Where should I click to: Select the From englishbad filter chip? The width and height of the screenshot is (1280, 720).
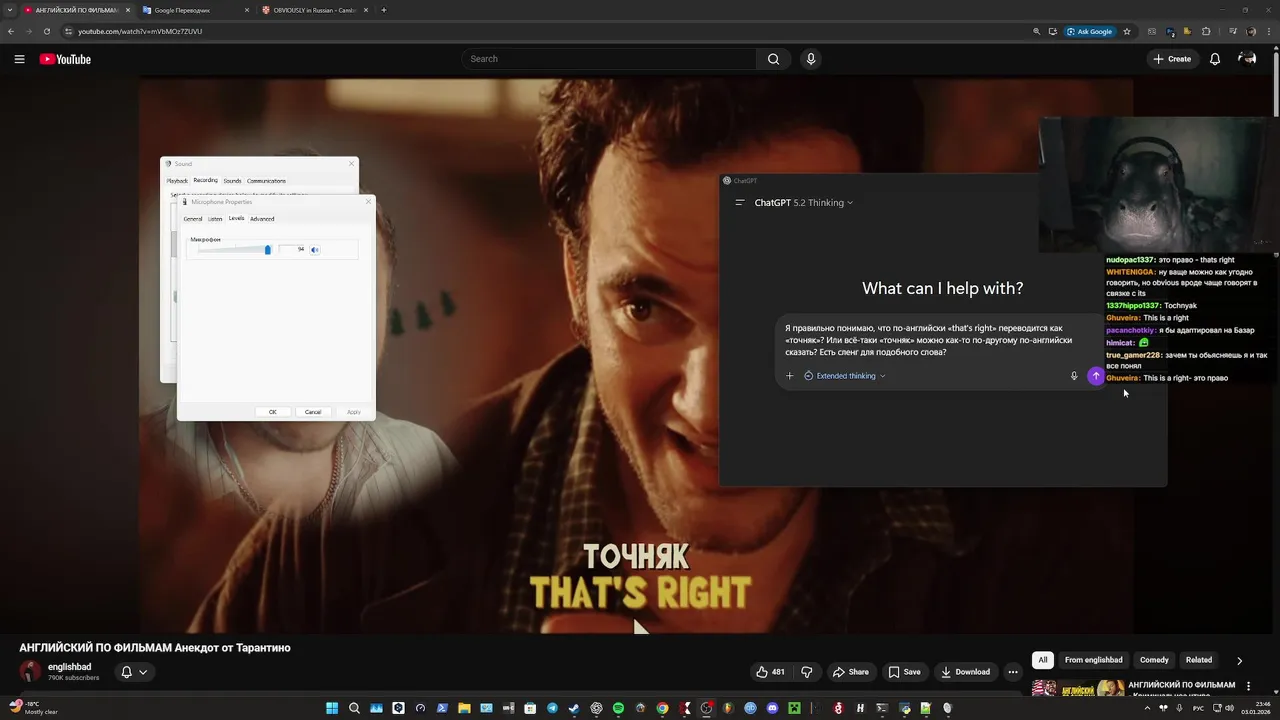[1094, 660]
